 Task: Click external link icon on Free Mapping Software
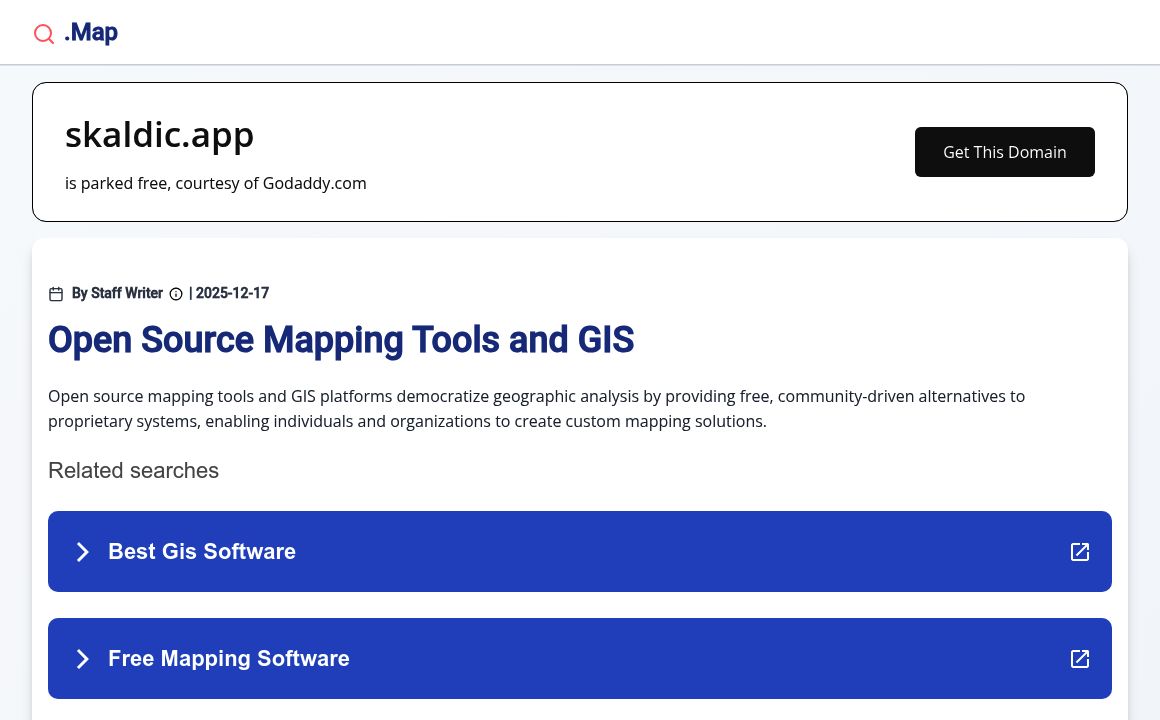[1080, 659]
